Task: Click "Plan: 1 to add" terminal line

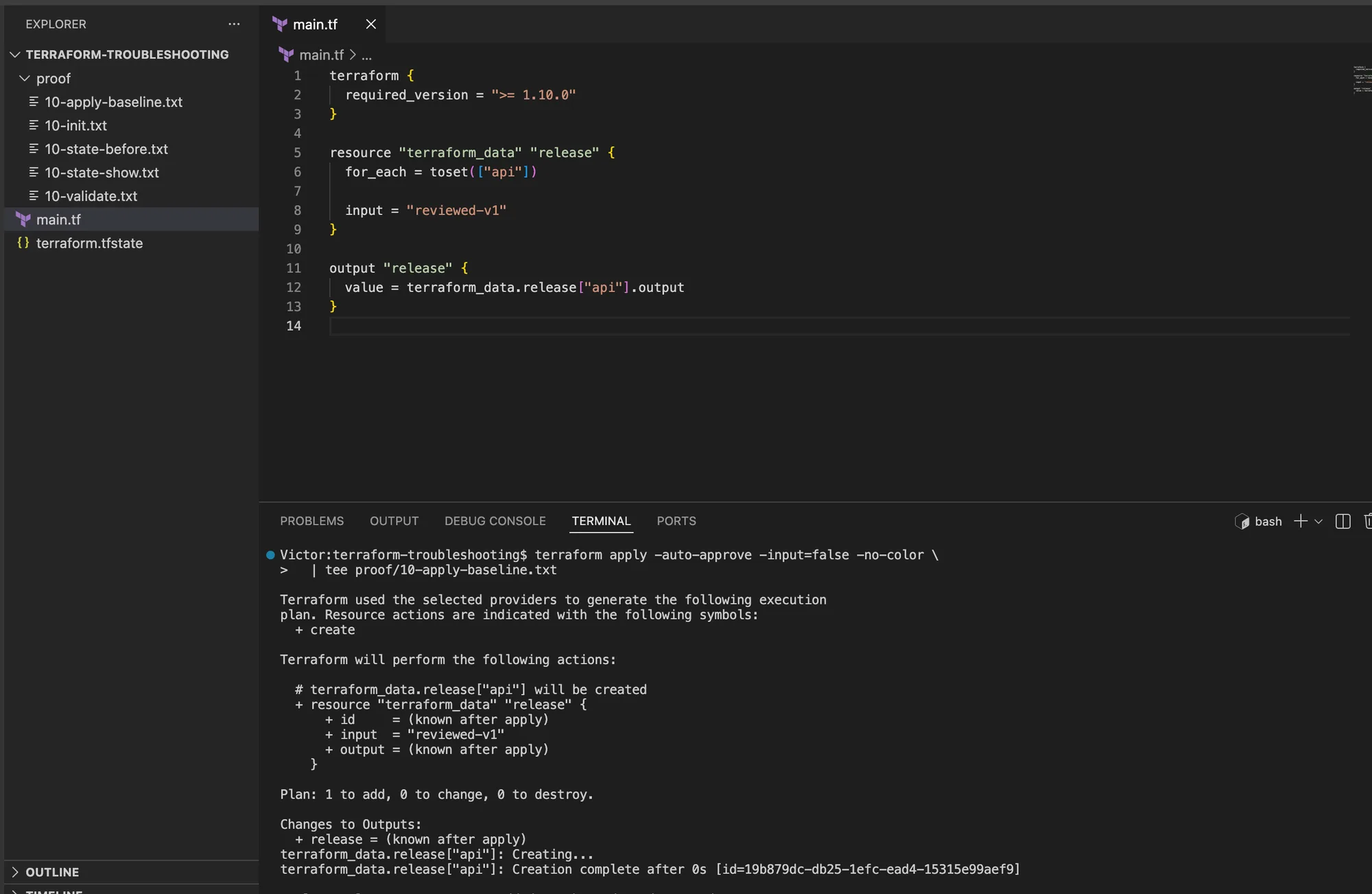Action: coord(436,795)
